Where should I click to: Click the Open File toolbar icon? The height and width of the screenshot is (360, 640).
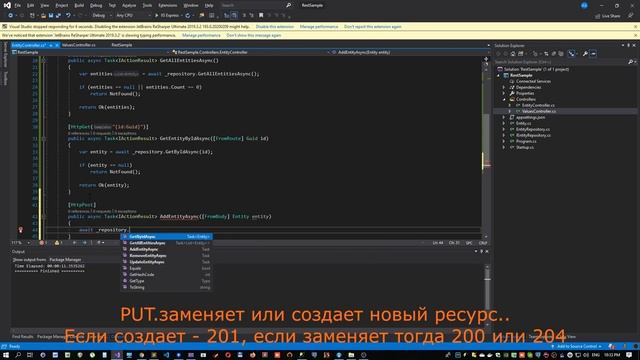(43, 16)
